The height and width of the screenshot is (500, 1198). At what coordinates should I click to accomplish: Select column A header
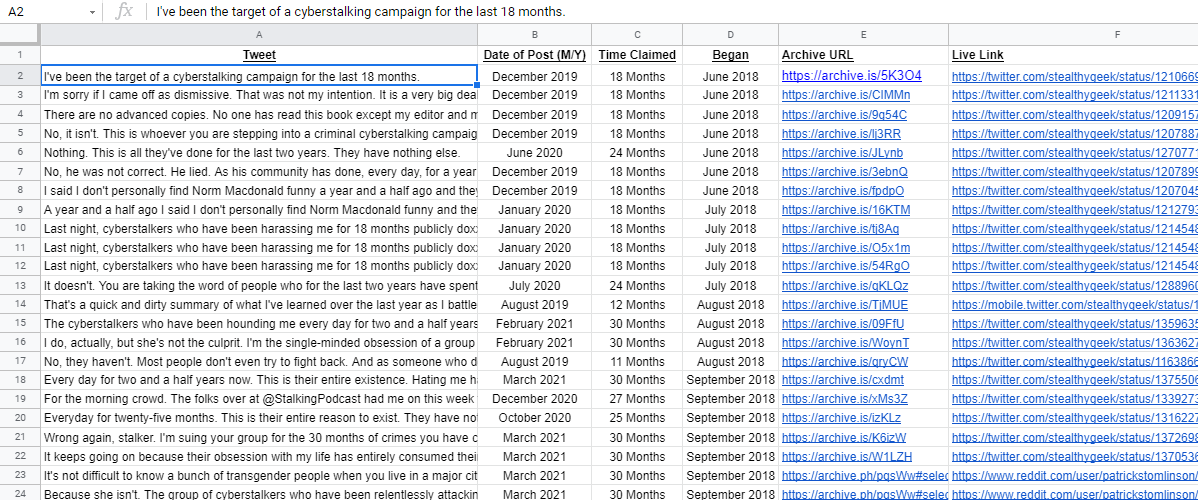pyautogui.click(x=259, y=34)
